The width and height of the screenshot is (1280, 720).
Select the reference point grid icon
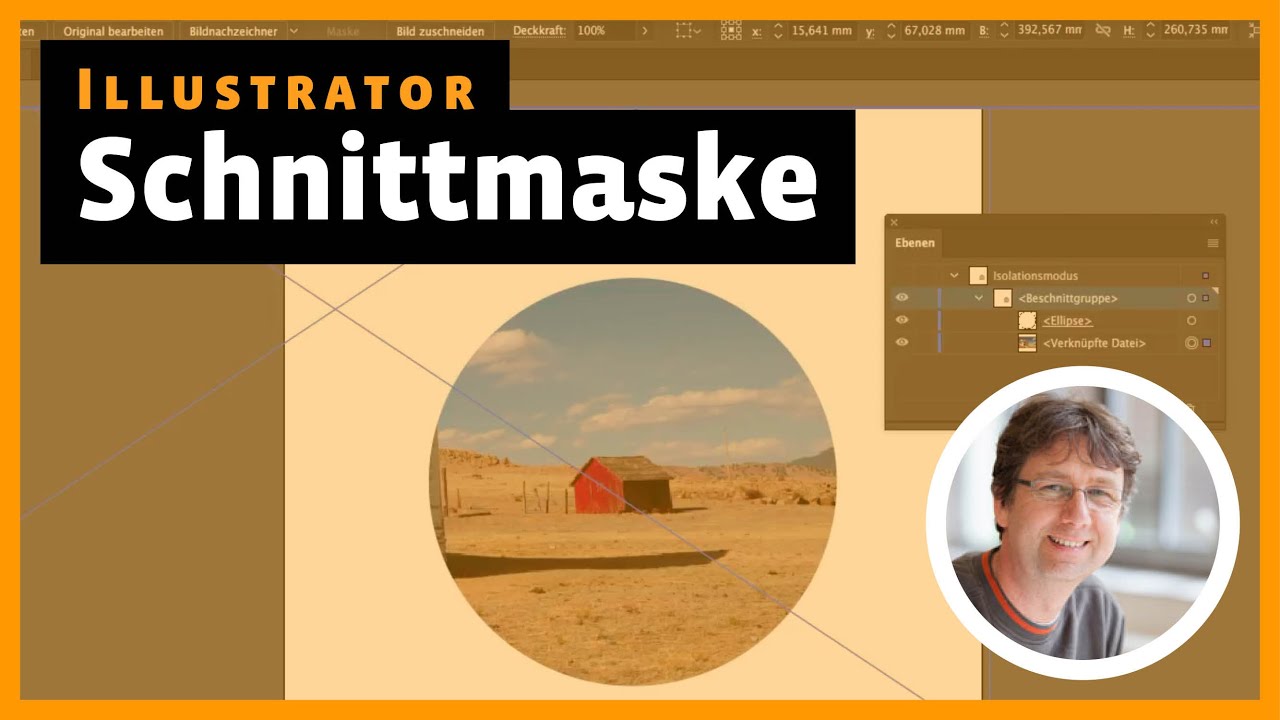pyautogui.click(x=731, y=31)
